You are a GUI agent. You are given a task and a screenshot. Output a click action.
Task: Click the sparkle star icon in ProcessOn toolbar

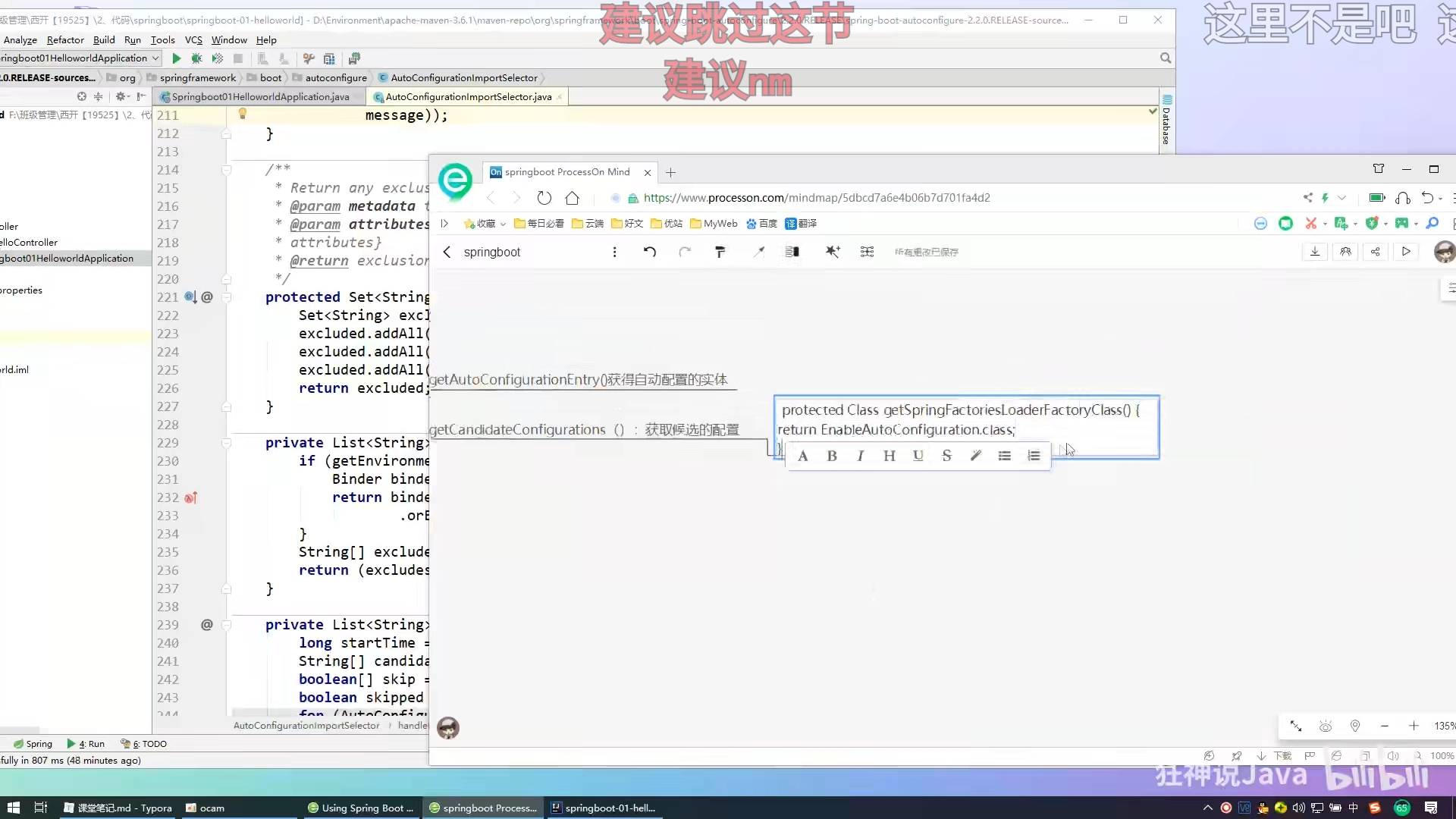coord(833,252)
